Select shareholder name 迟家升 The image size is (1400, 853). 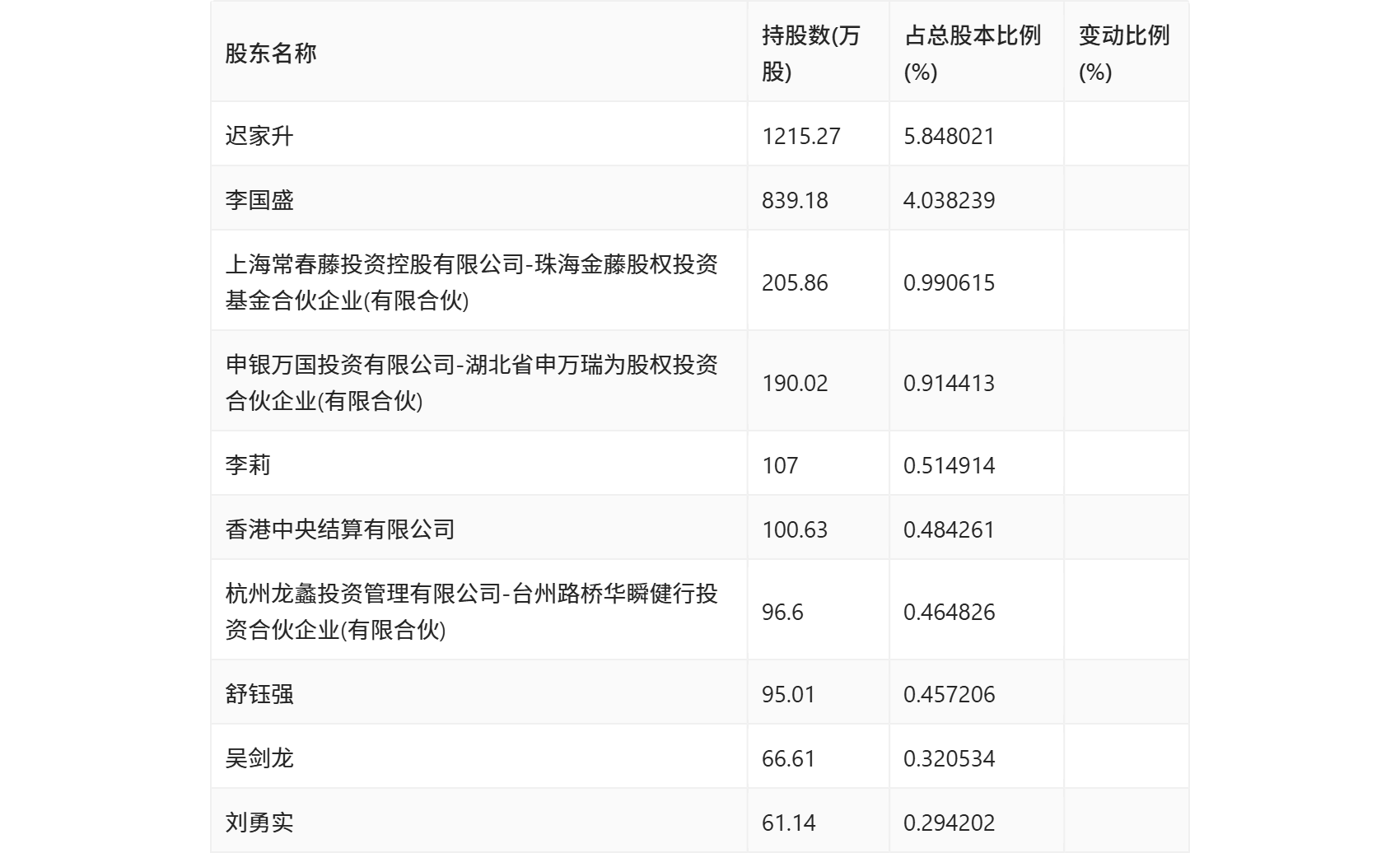tap(255, 133)
